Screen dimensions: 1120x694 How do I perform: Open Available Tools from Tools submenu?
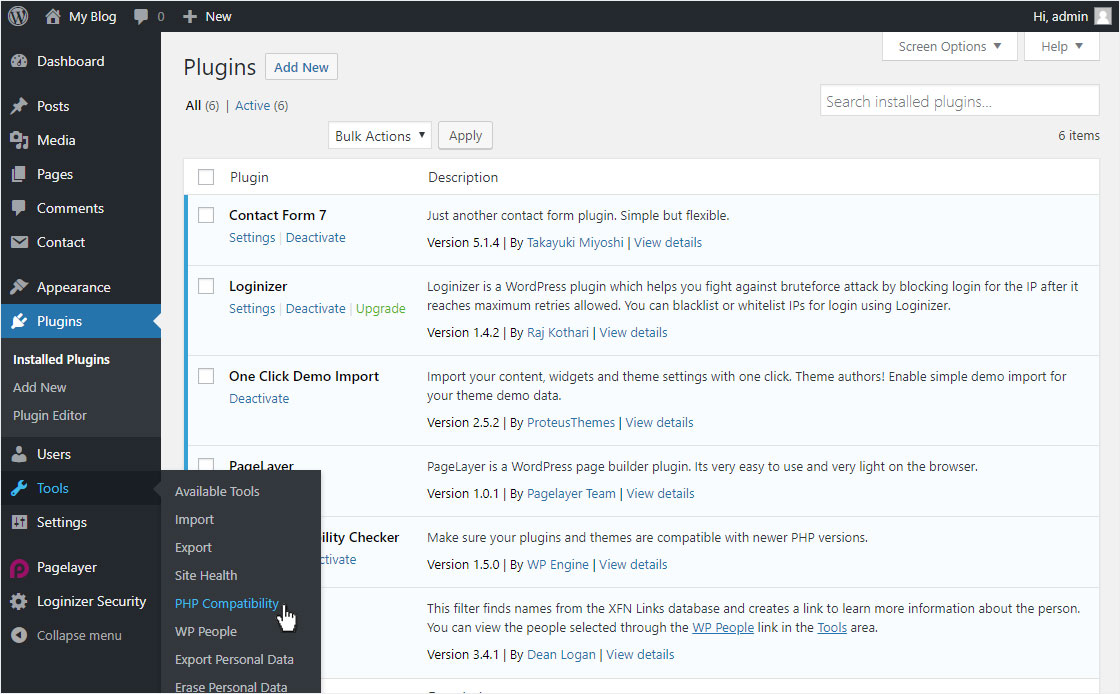pos(217,491)
